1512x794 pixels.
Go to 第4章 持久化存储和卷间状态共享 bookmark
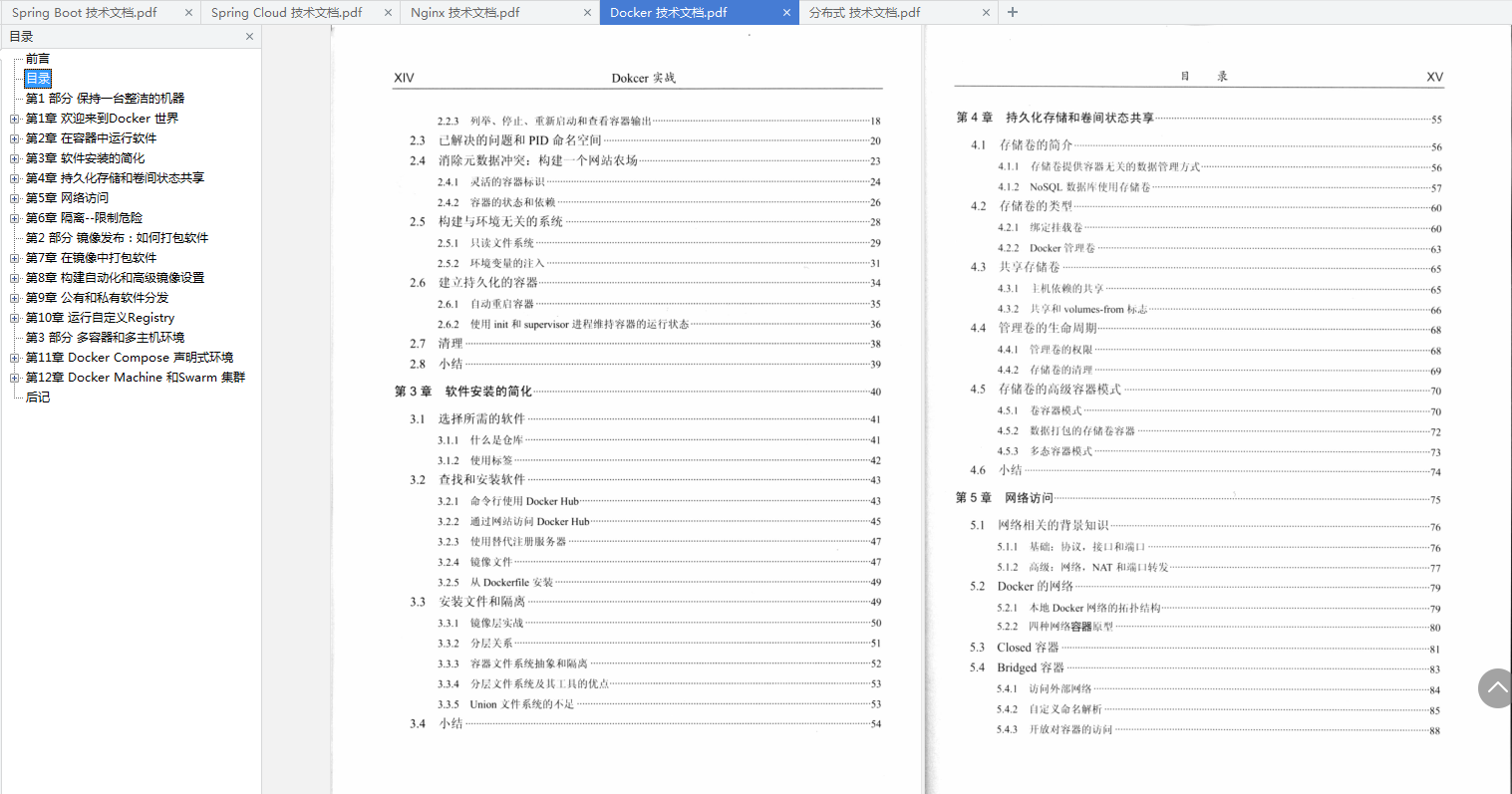[115, 178]
